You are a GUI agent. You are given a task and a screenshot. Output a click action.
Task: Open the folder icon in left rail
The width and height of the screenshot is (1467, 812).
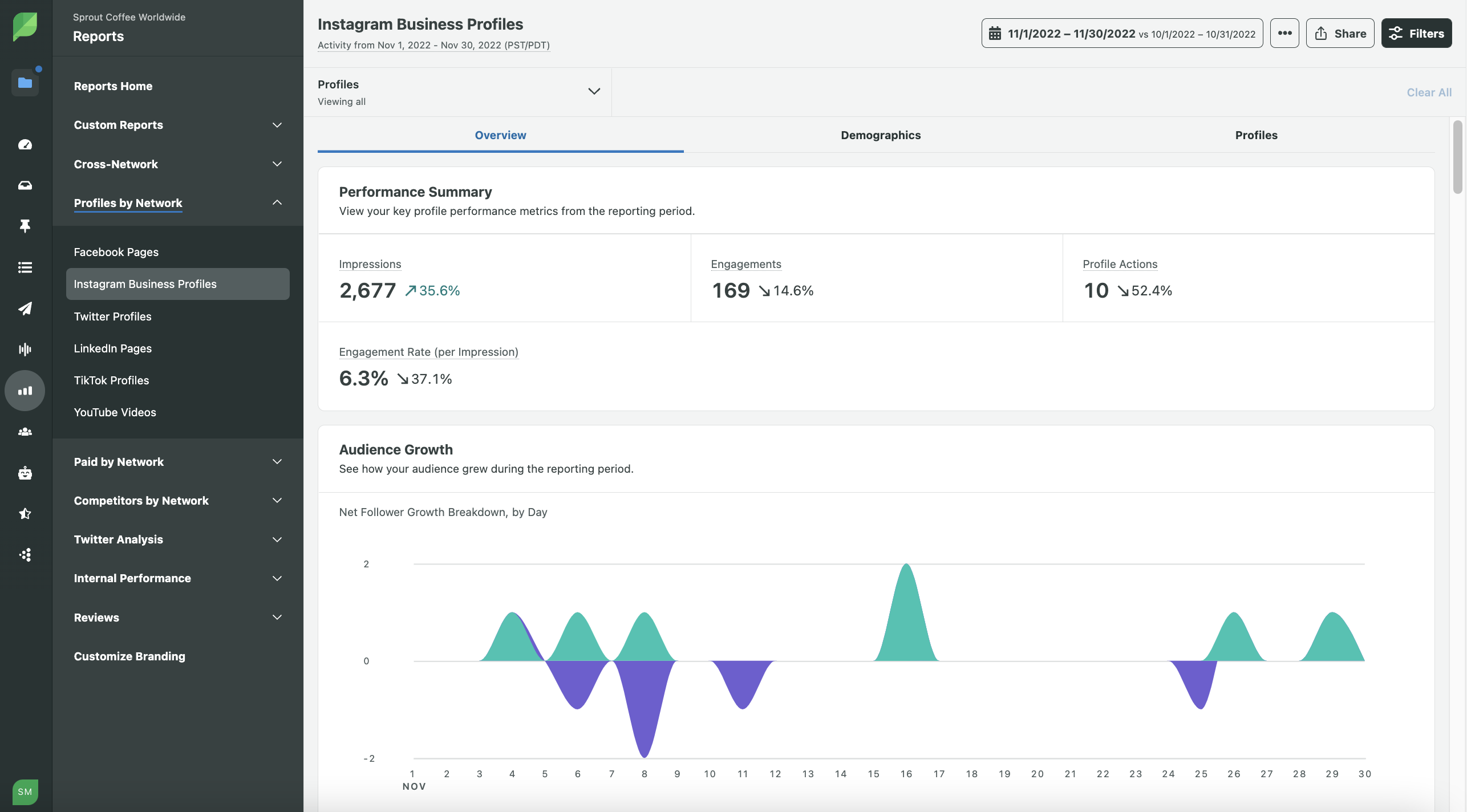[x=25, y=83]
